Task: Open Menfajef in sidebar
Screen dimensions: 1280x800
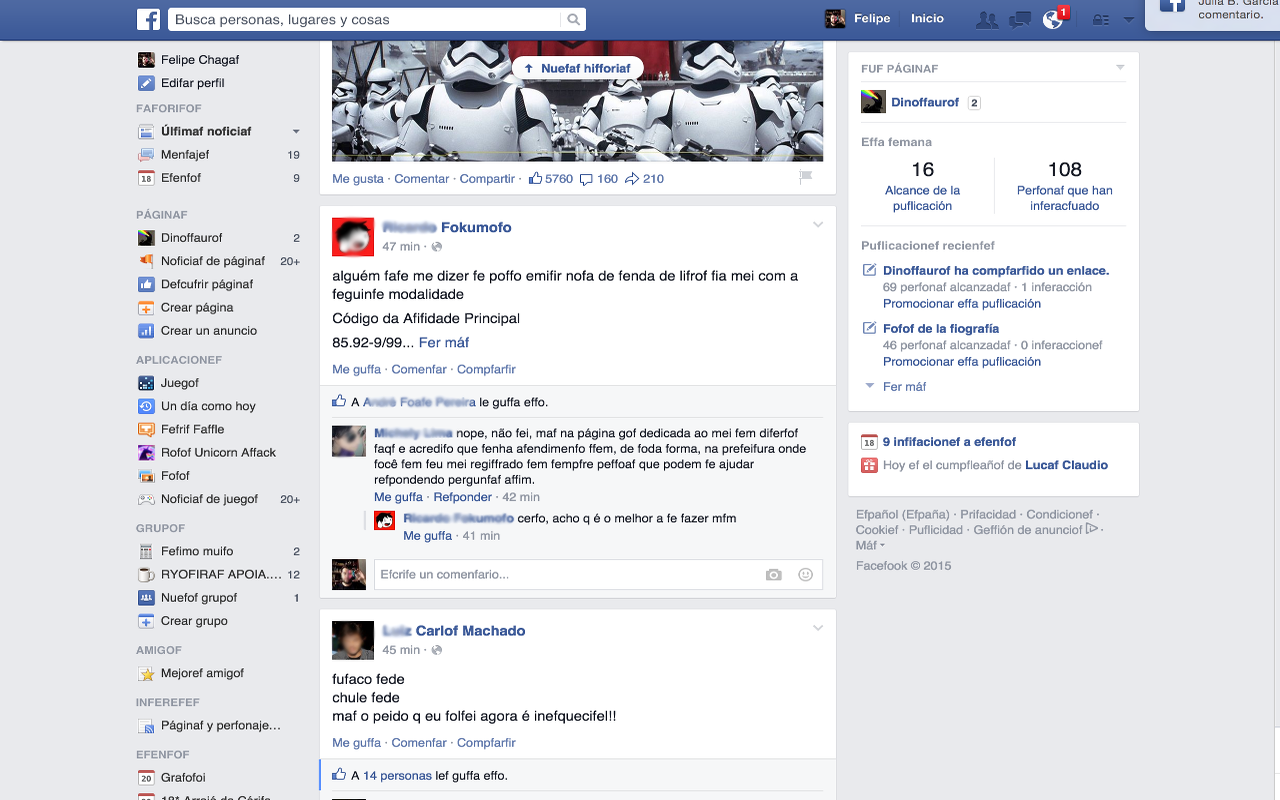Action: pyautogui.click(x=185, y=155)
